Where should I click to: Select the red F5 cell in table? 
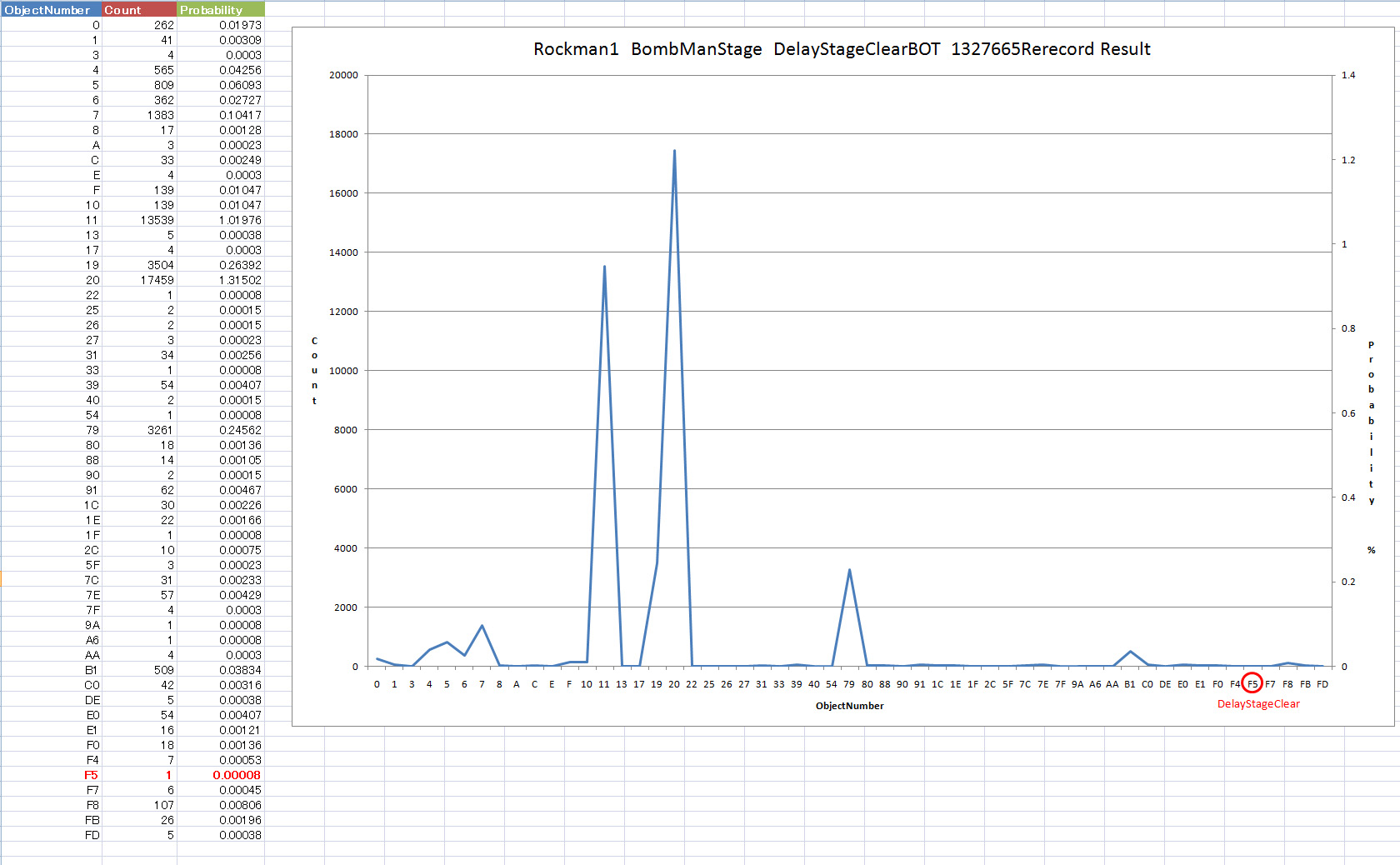(51, 775)
